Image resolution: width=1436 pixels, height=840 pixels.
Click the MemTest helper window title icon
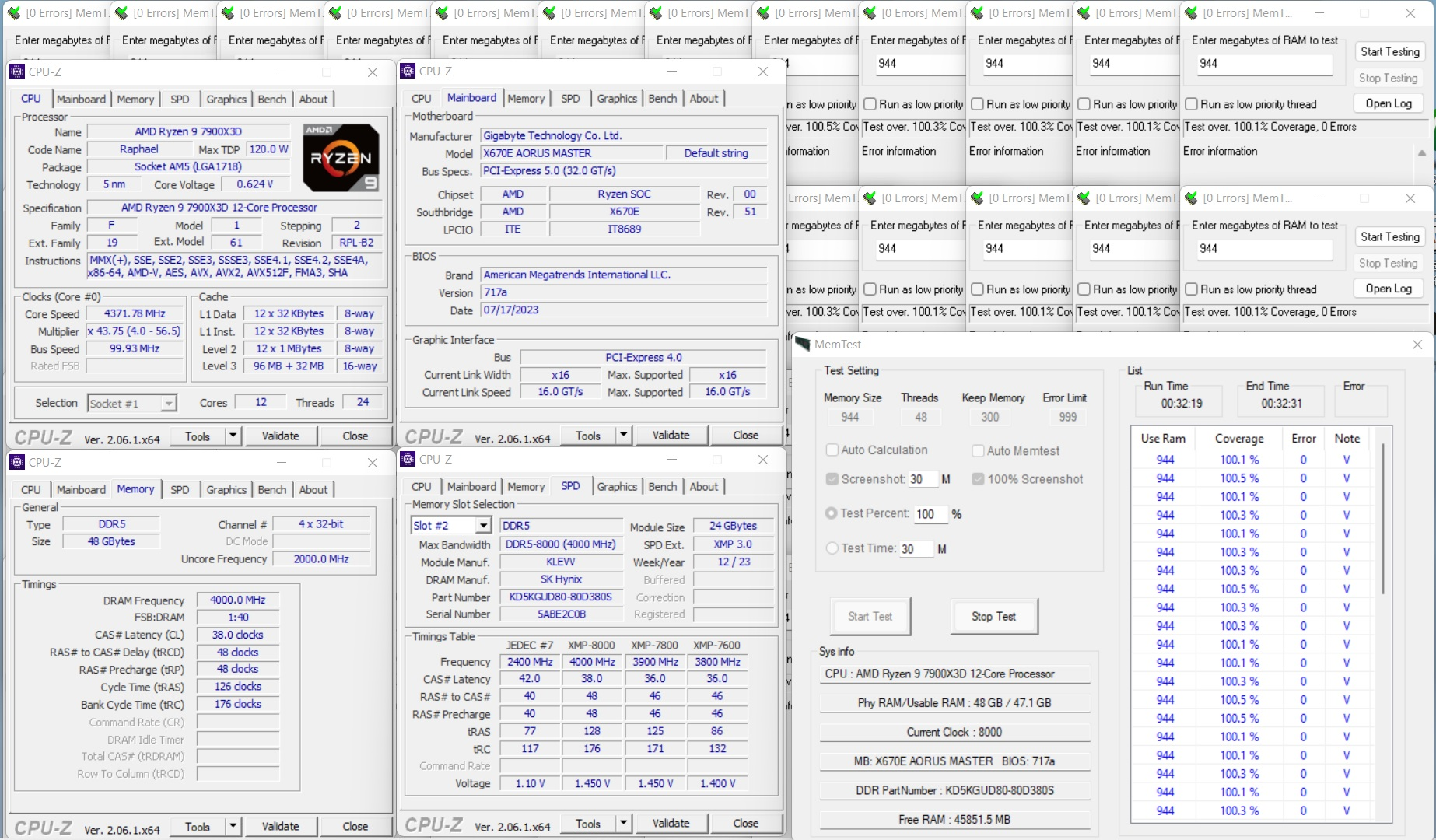click(x=802, y=344)
